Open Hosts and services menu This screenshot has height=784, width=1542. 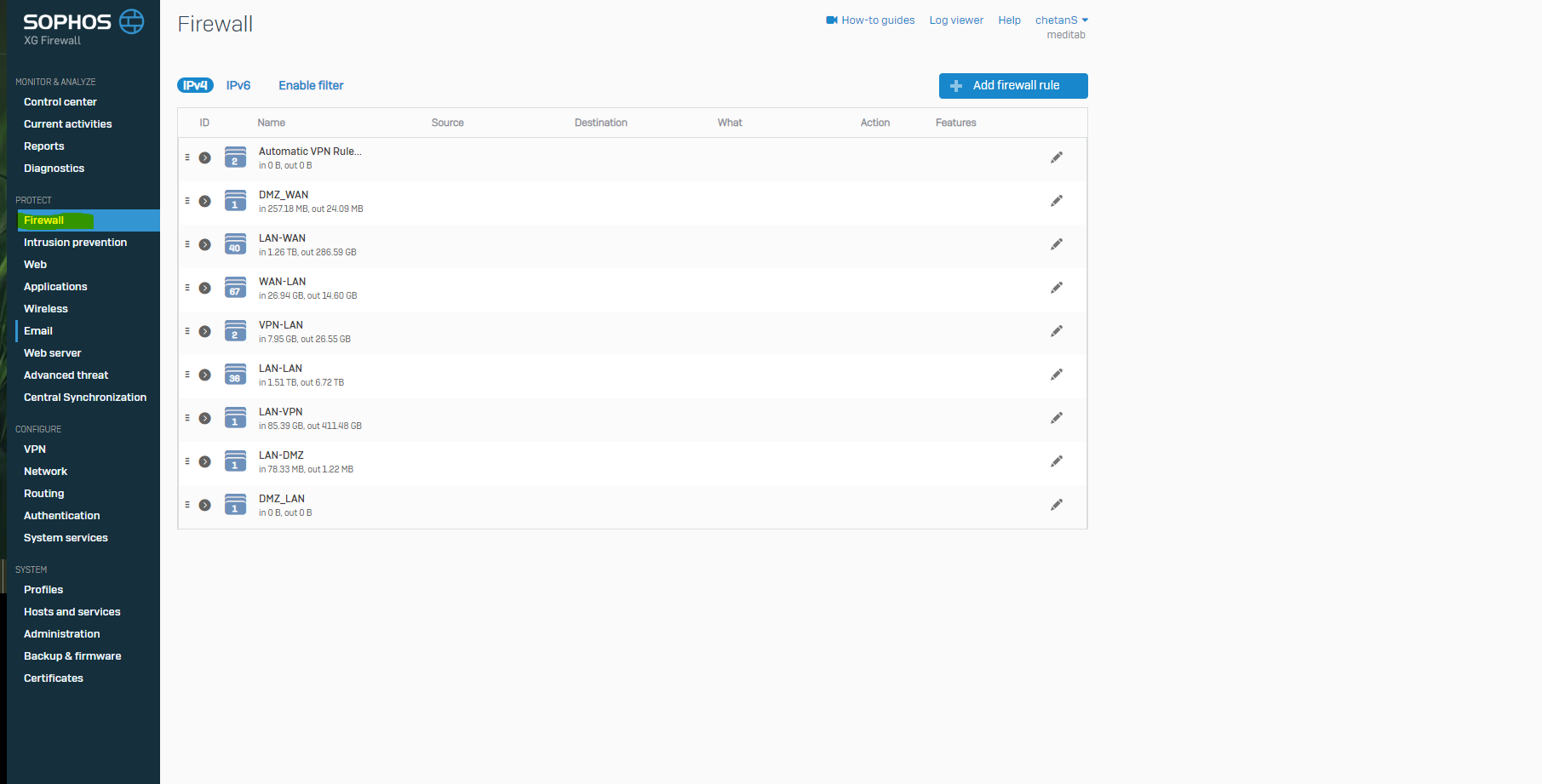coord(72,612)
